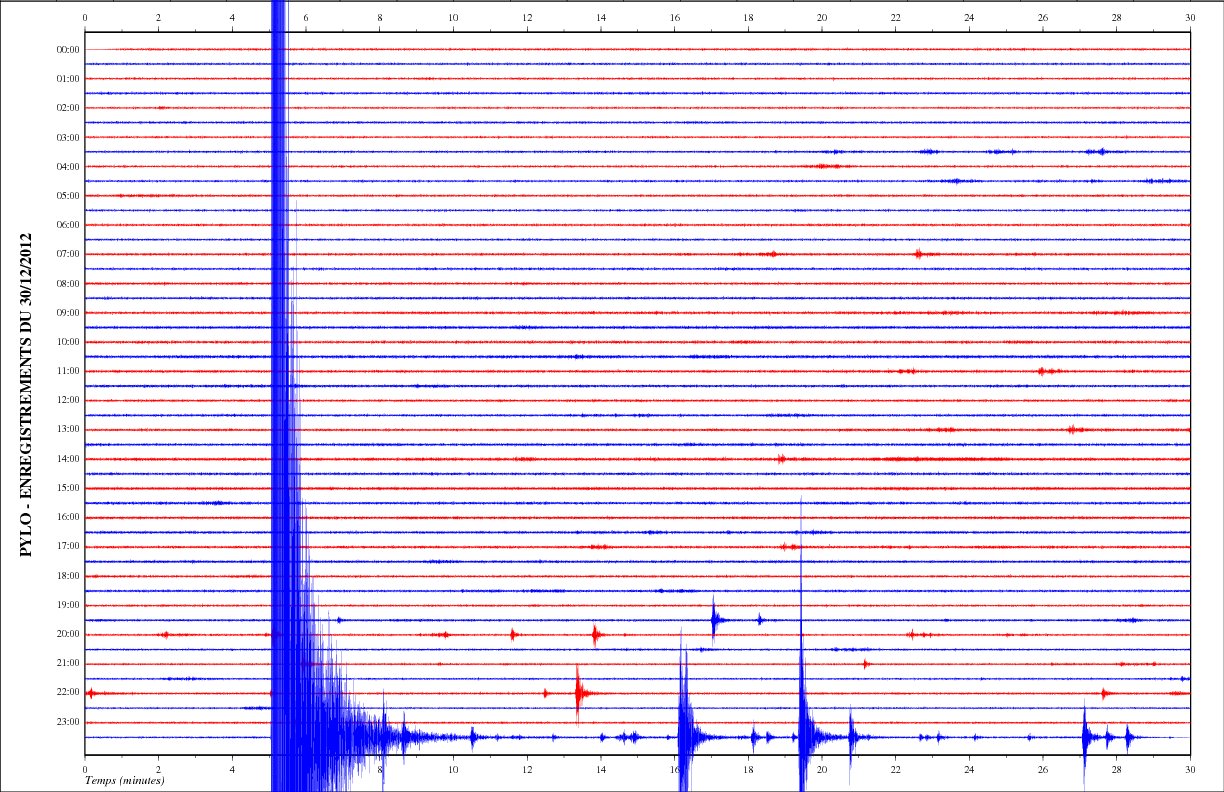Select the 28 tick on top axis
Viewport: 1224px width, 792px height.
1117,17
